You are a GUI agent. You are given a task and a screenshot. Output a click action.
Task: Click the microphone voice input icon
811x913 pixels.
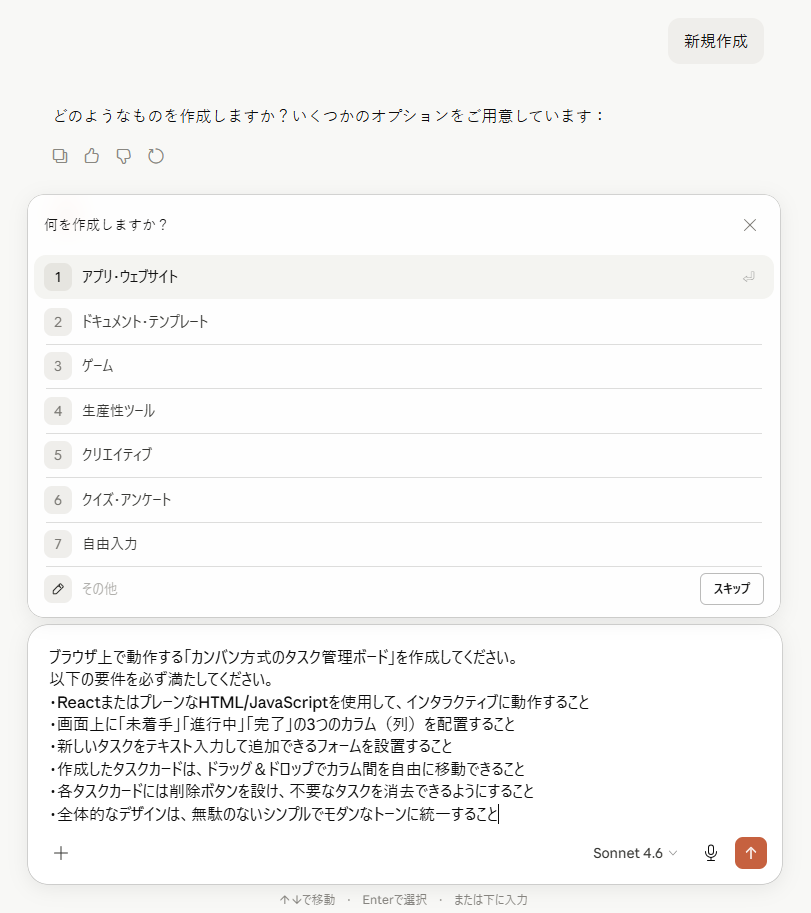[x=710, y=853]
